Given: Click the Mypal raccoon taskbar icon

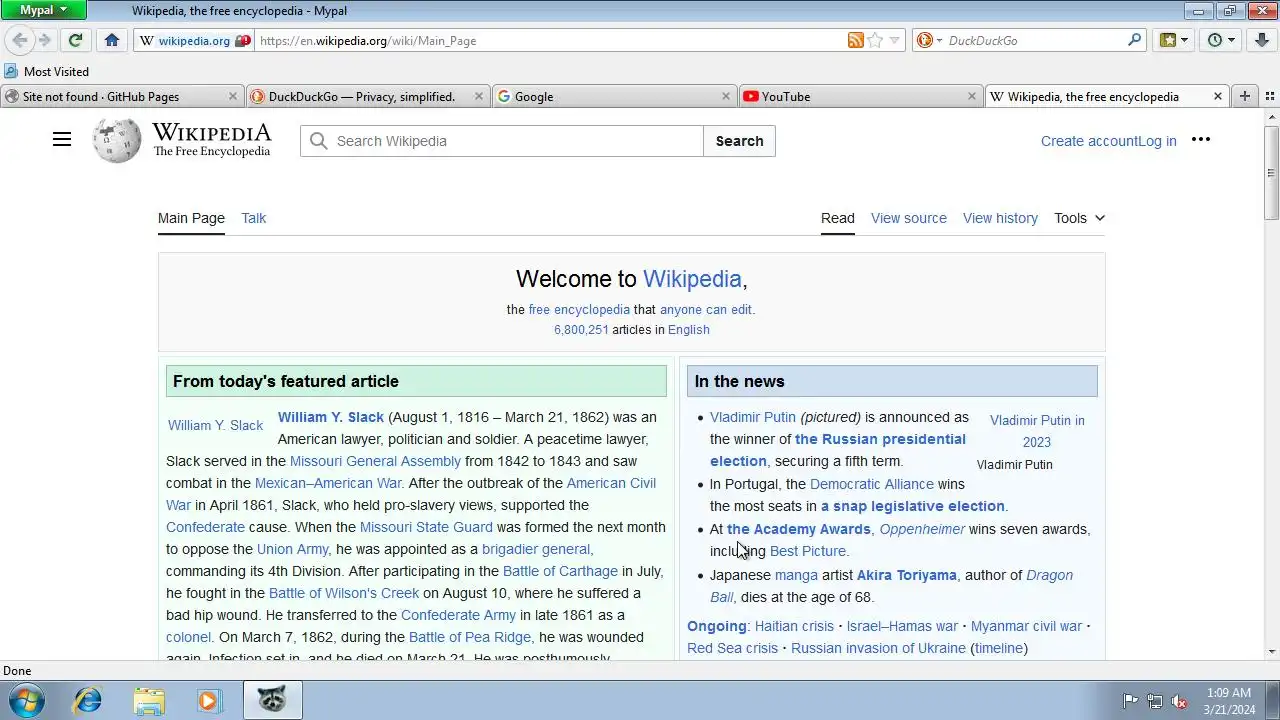Looking at the screenshot, I should pyautogui.click(x=272, y=701).
